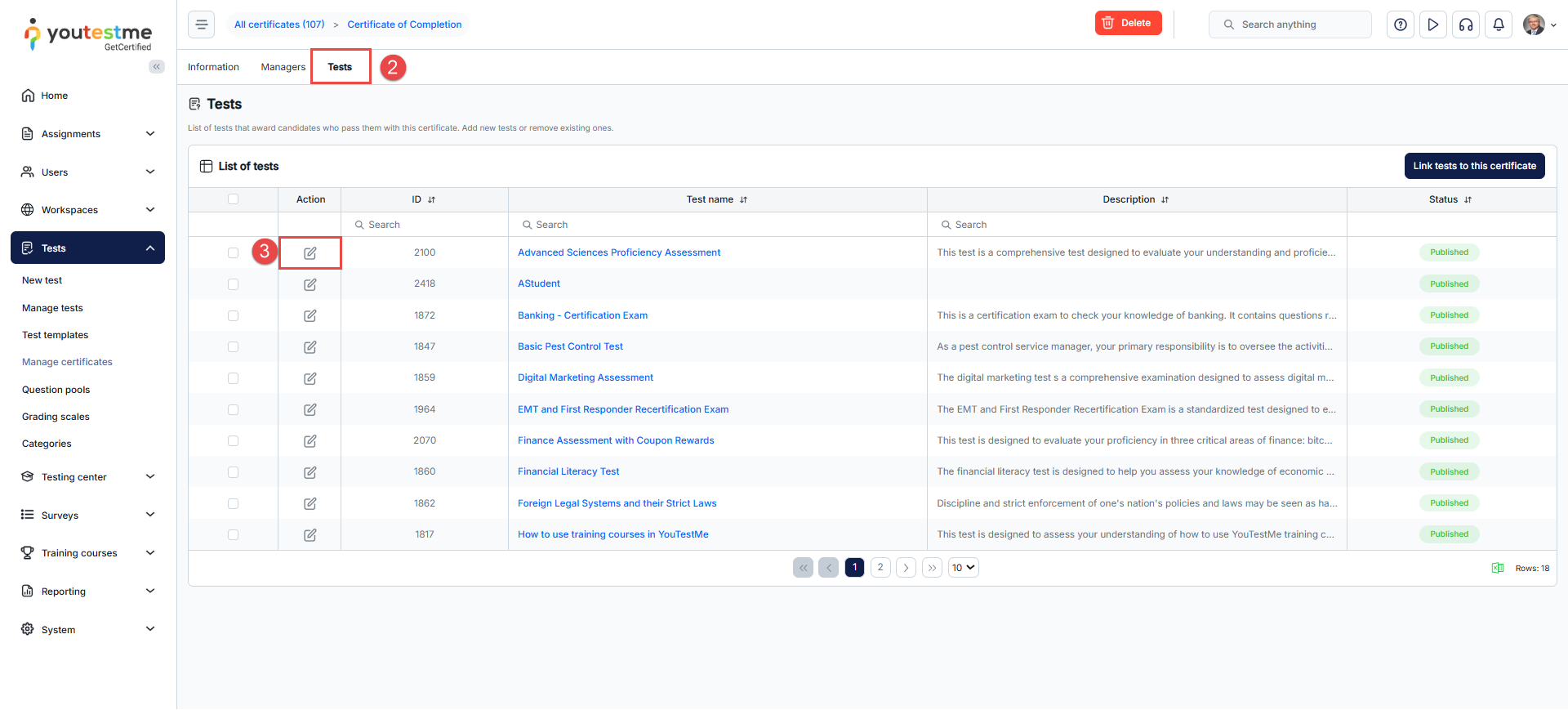Open the rows-per-page dropdown

pyautogui.click(x=963, y=568)
